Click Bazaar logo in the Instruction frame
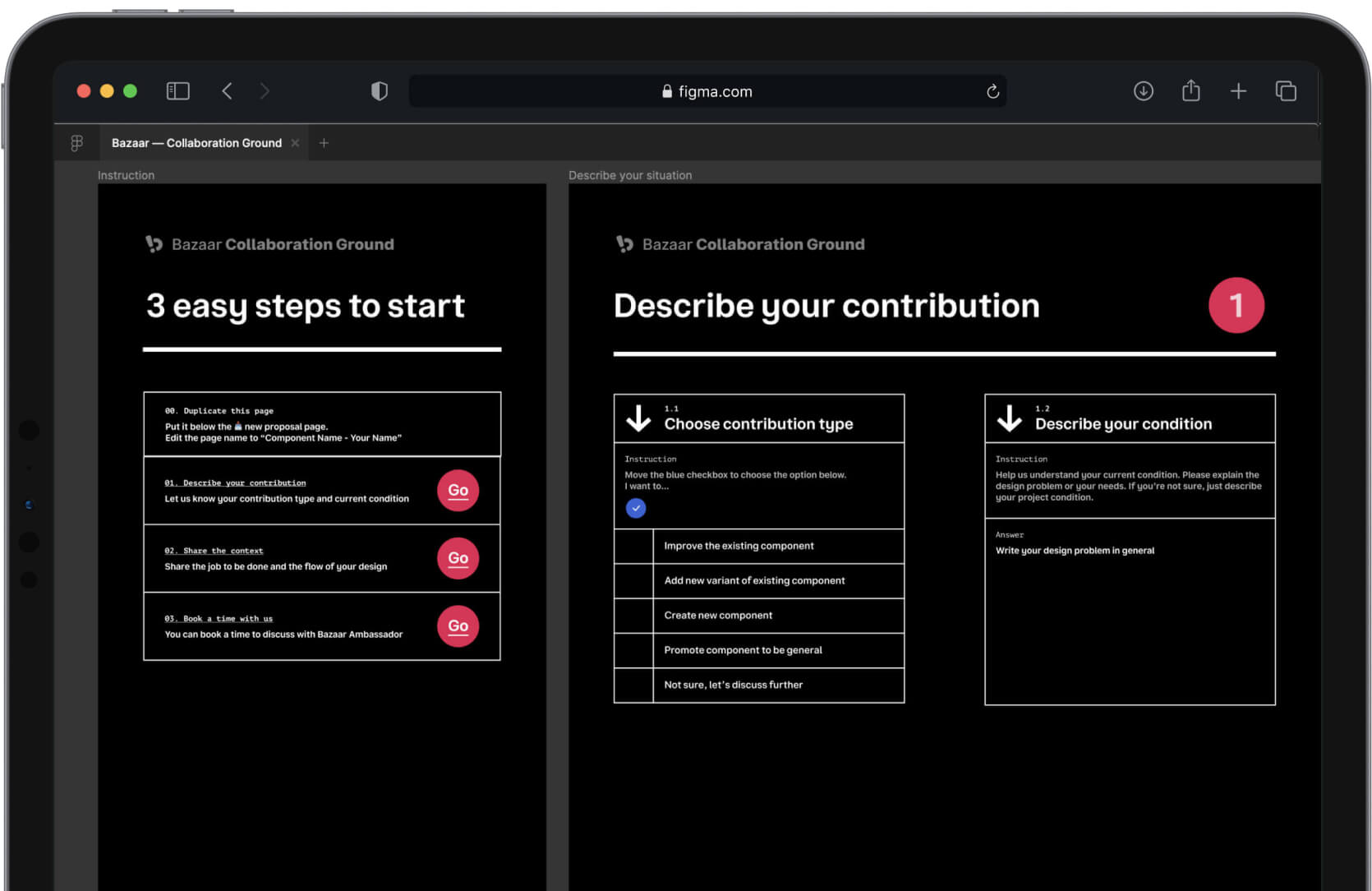Image resolution: width=1372 pixels, height=891 pixels. (x=154, y=244)
